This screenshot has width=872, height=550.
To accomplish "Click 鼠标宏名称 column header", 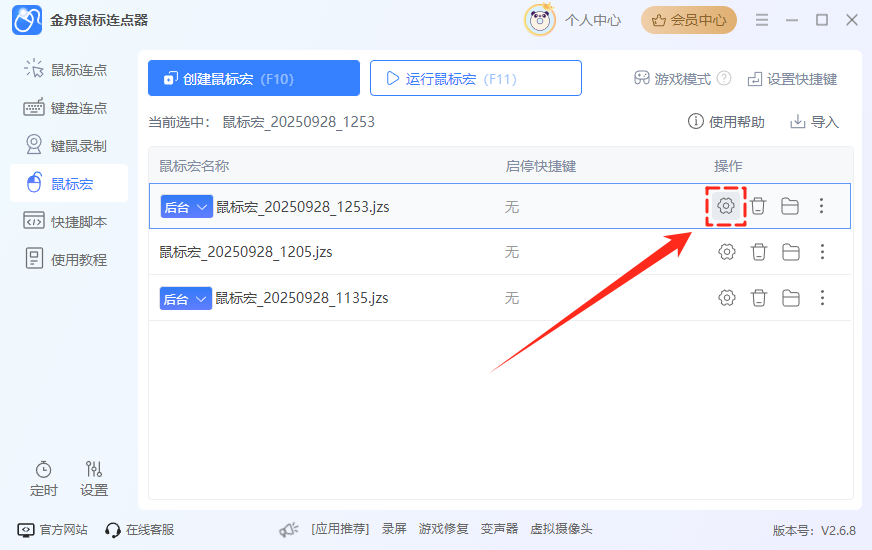I will coord(194,166).
